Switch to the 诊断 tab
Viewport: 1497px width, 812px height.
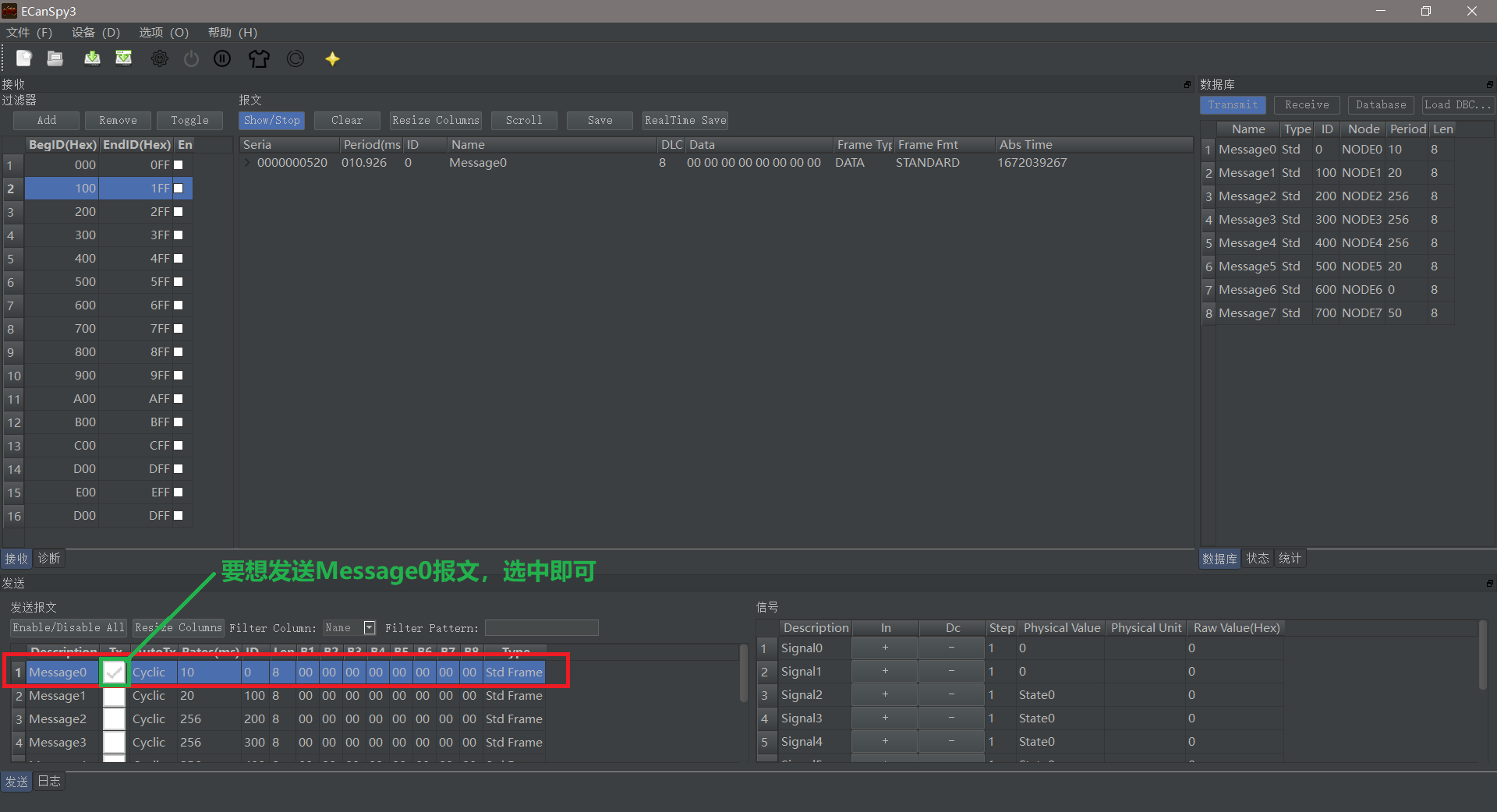pyautogui.click(x=49, y=559)
